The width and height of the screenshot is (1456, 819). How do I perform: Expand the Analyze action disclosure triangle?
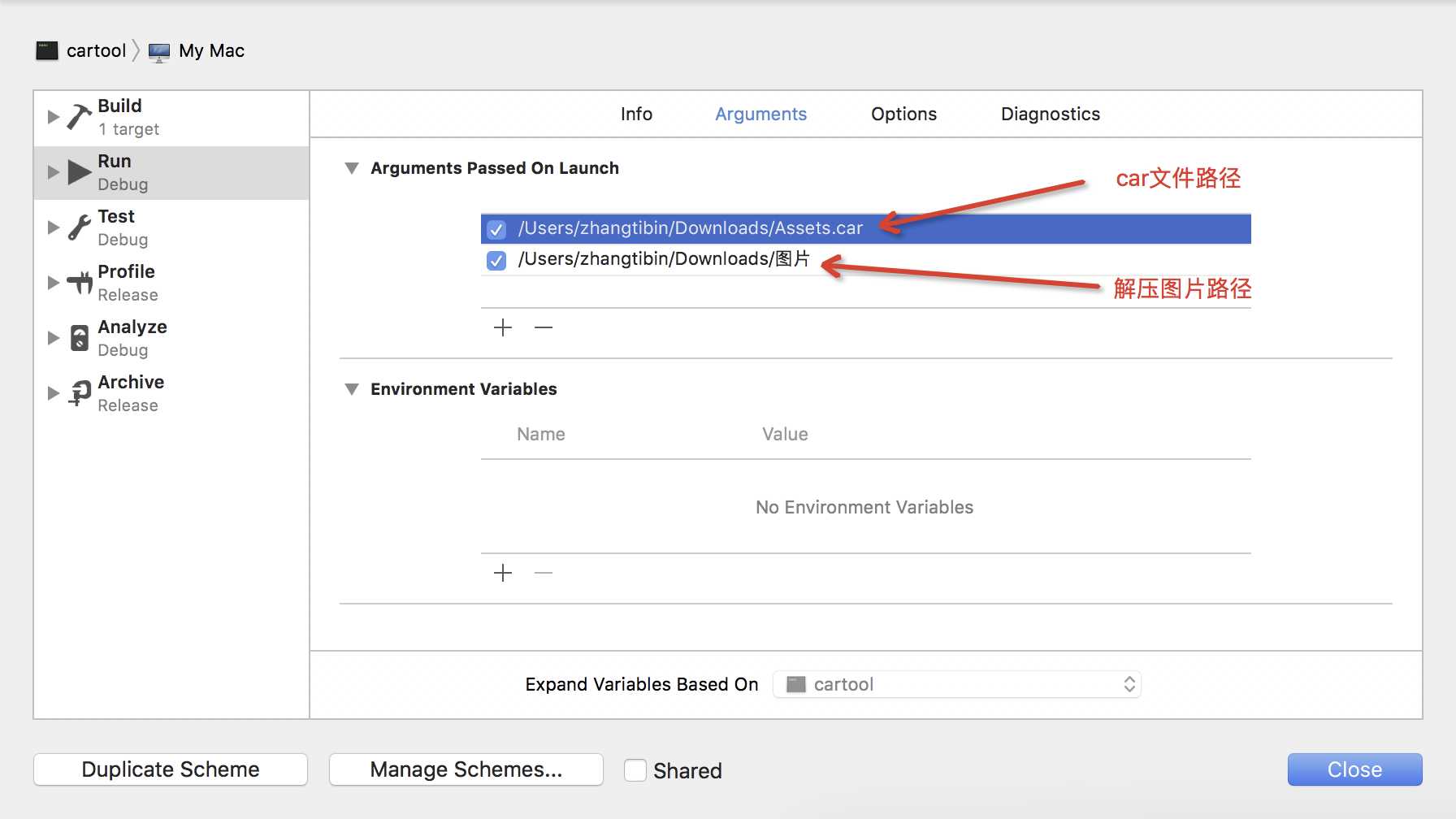[x=54, y=338]
